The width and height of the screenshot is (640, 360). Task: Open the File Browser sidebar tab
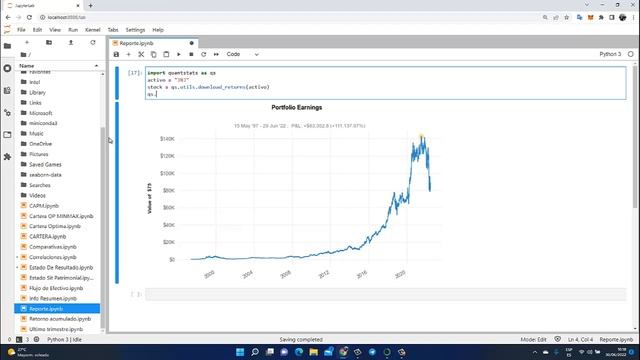pyautogui.click(x=7, y=46)
